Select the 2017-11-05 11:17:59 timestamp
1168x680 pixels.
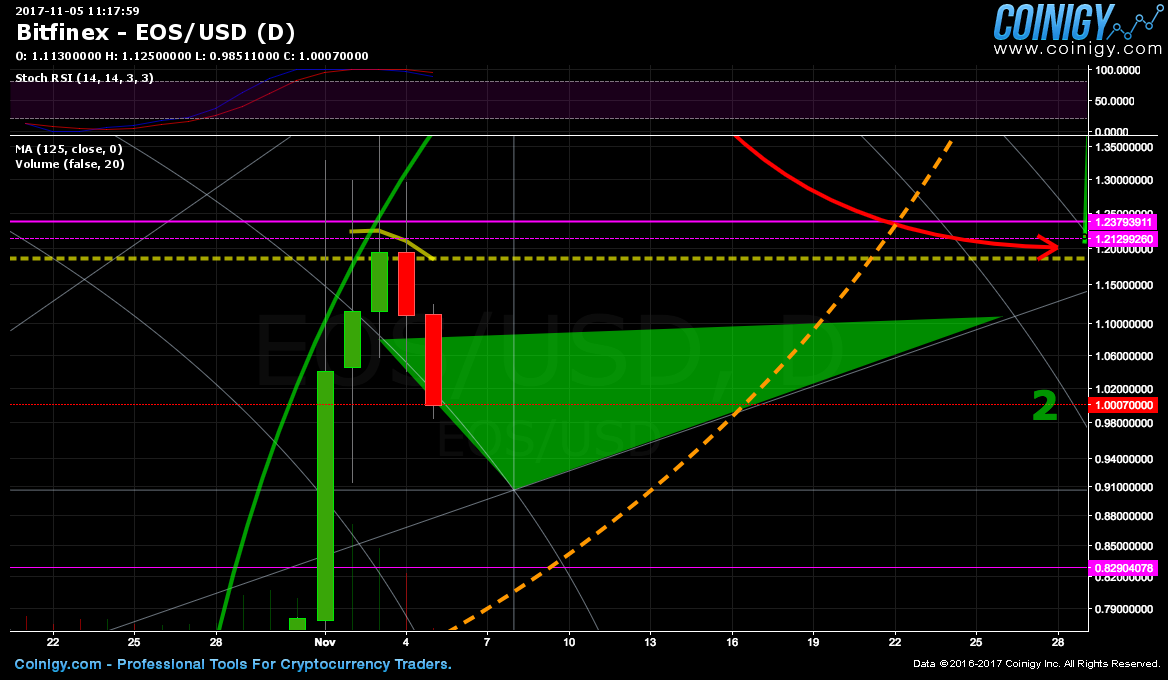pos(77,10)
